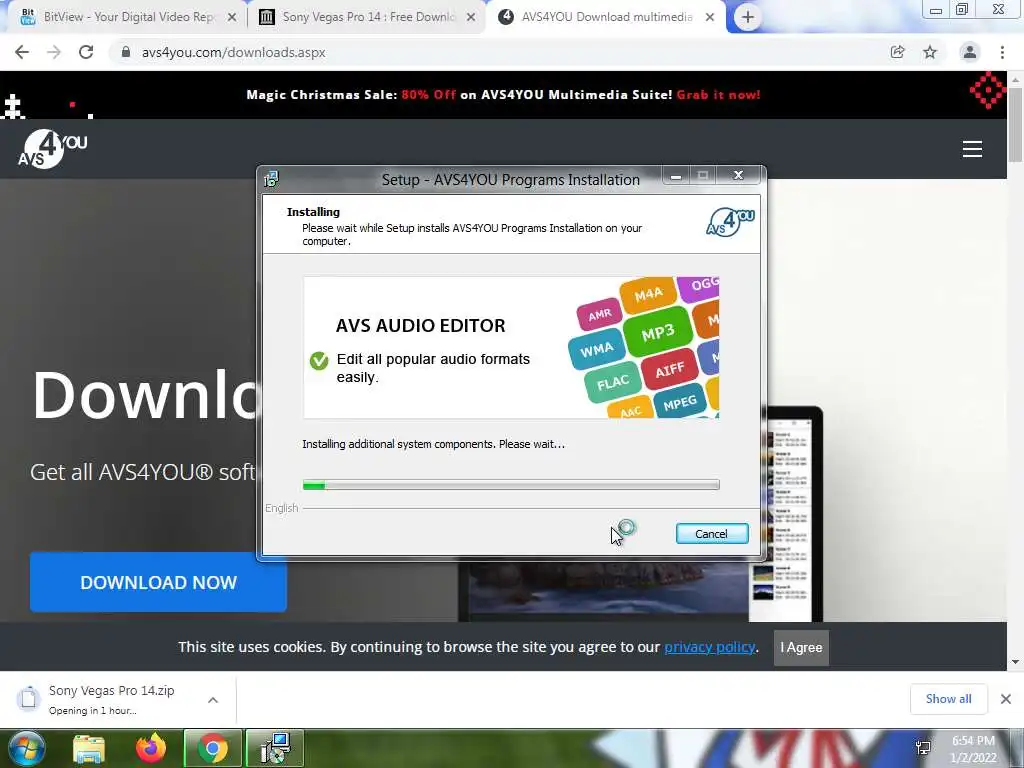Expand Sony Vegas Pro 14.zip download options
This screenshot has height=768, width=1024.
click(x=213, y=699)
